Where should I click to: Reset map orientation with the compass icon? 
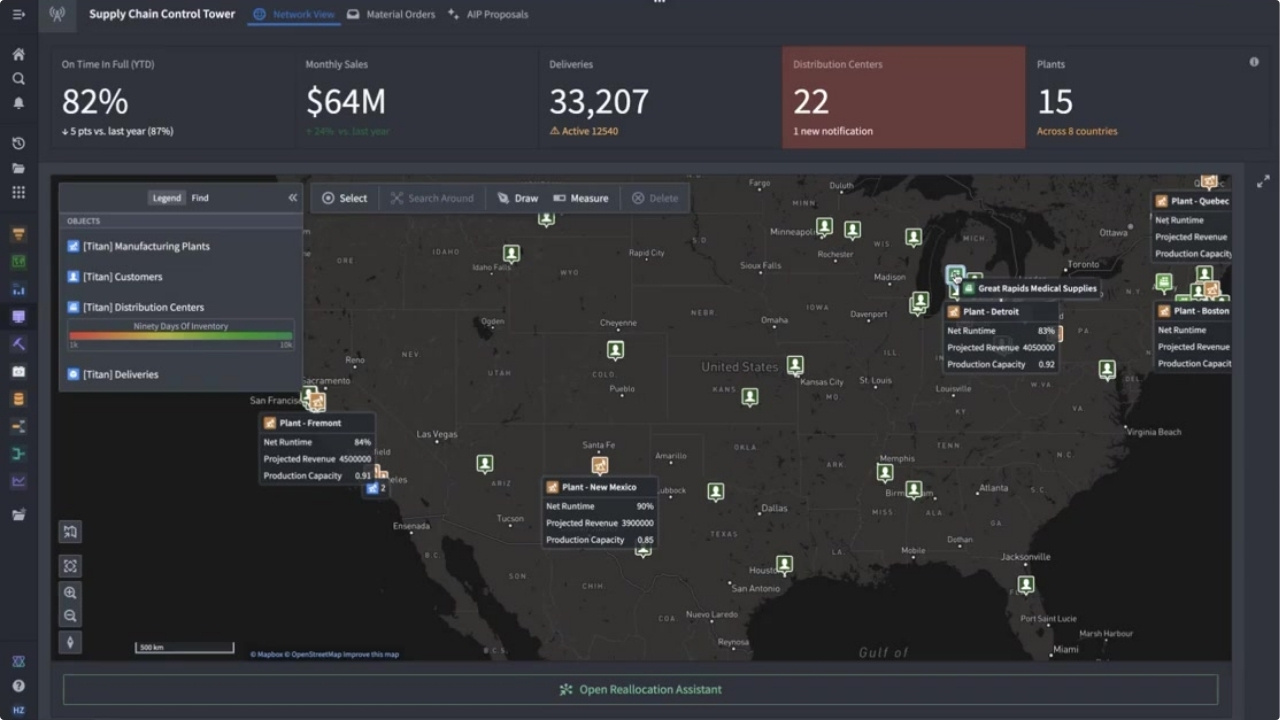70,642
